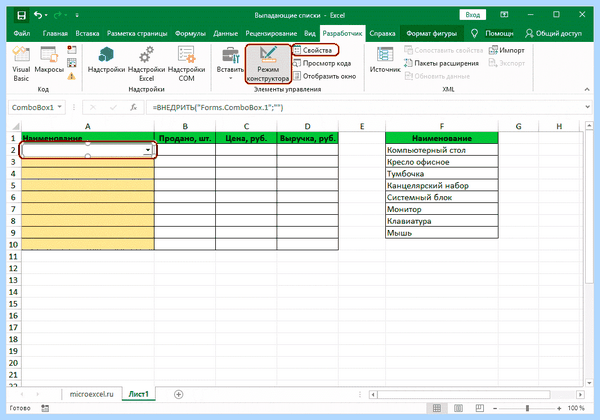Add a new sheet
Screen dimensions: 600x420
178,394
